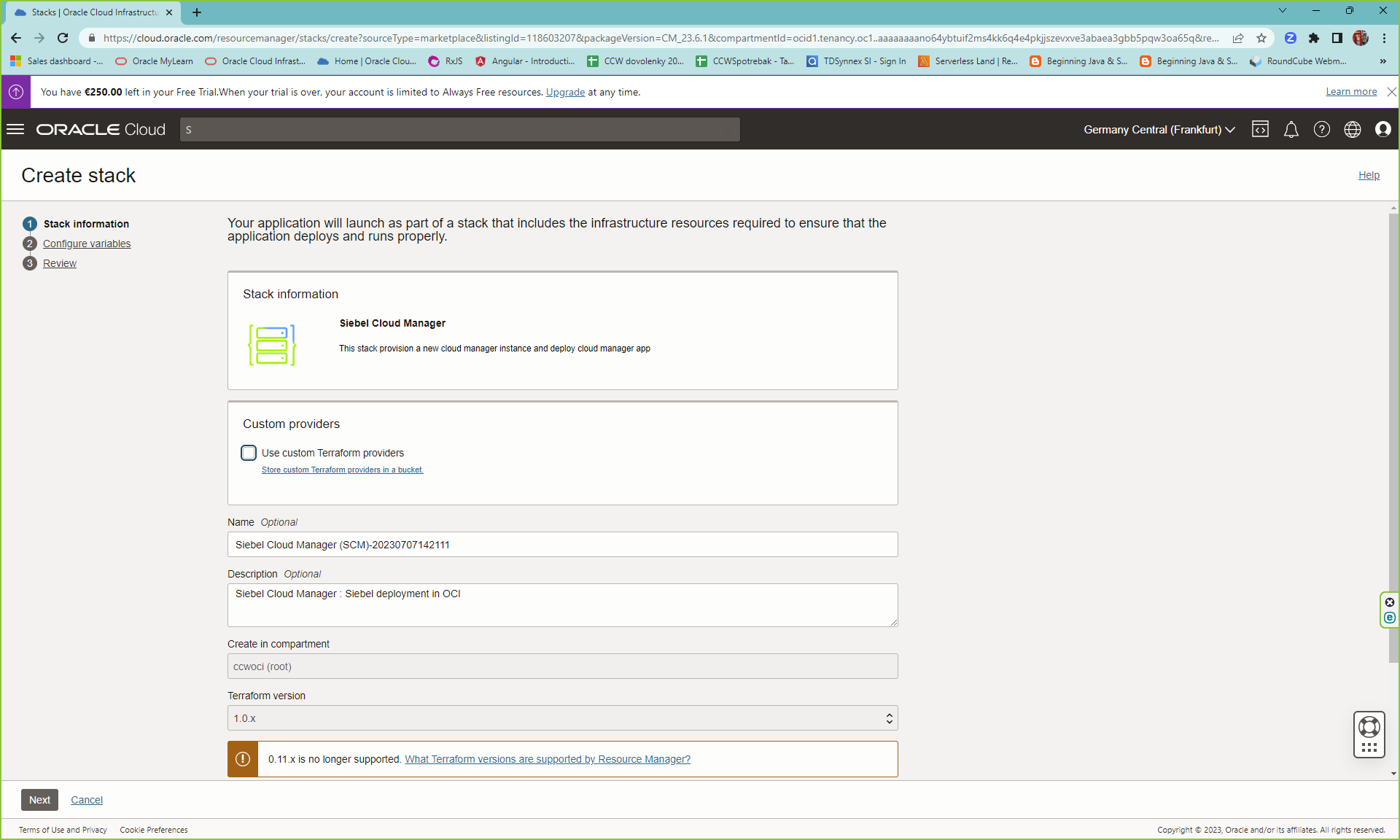Click the green side widget at right edge
The image size is (1400, 840).
coord(1389,610)
